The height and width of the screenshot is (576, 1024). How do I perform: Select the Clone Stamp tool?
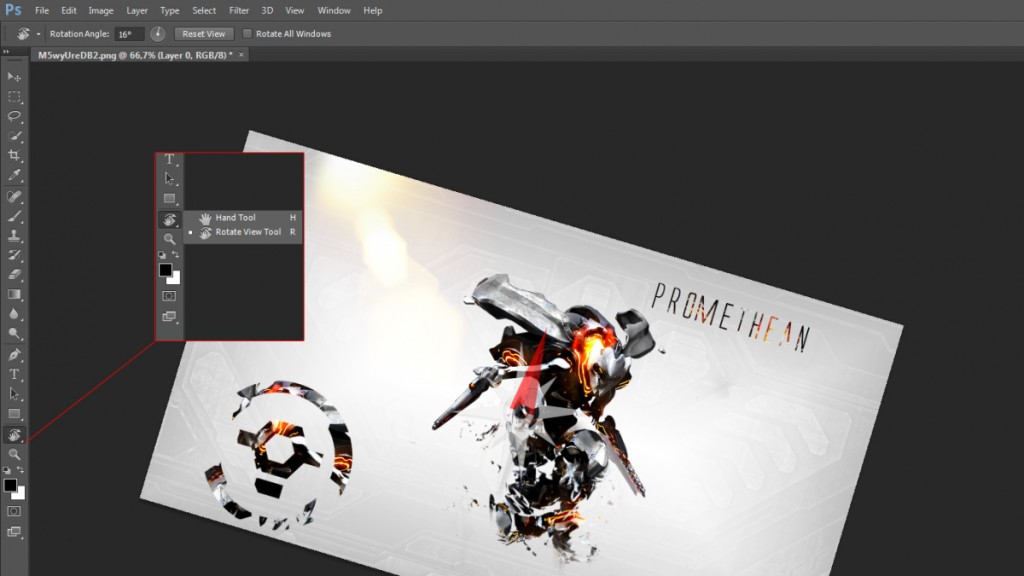click(14, 236)
